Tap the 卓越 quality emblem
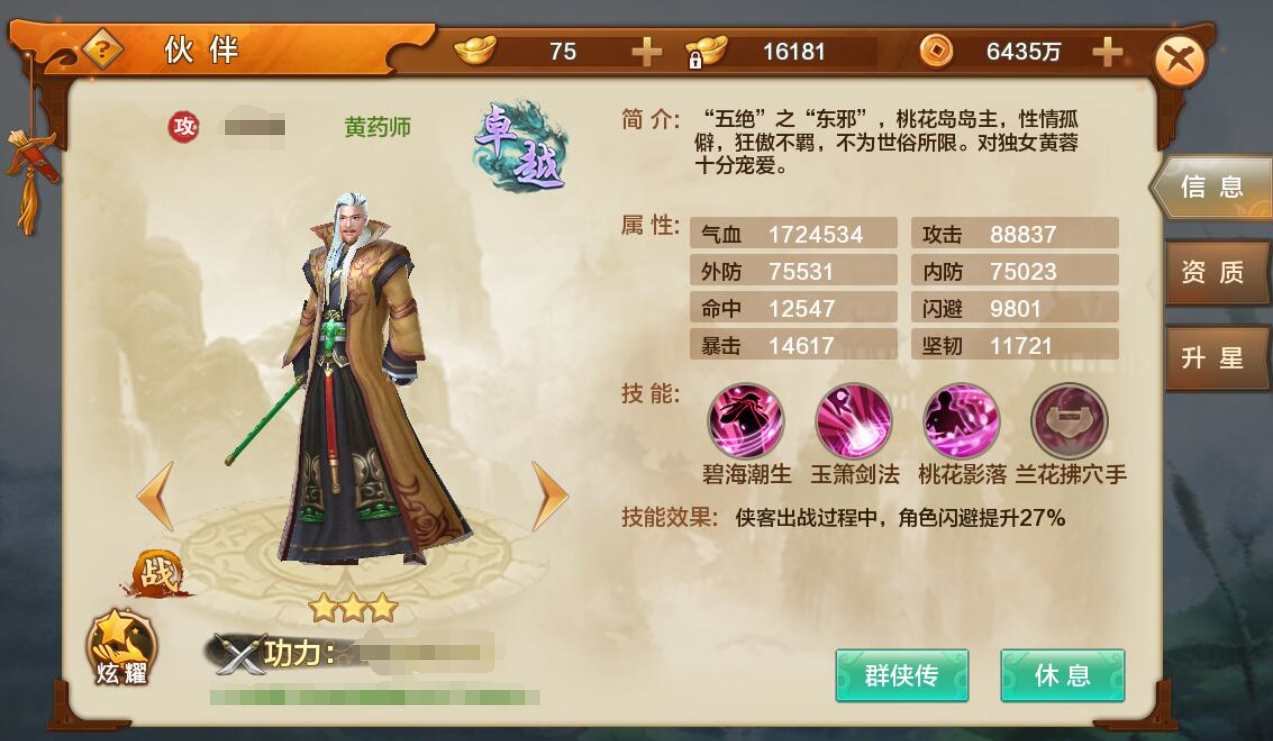The height and width of the screenshot is (741, 1273). pos(521,147)
